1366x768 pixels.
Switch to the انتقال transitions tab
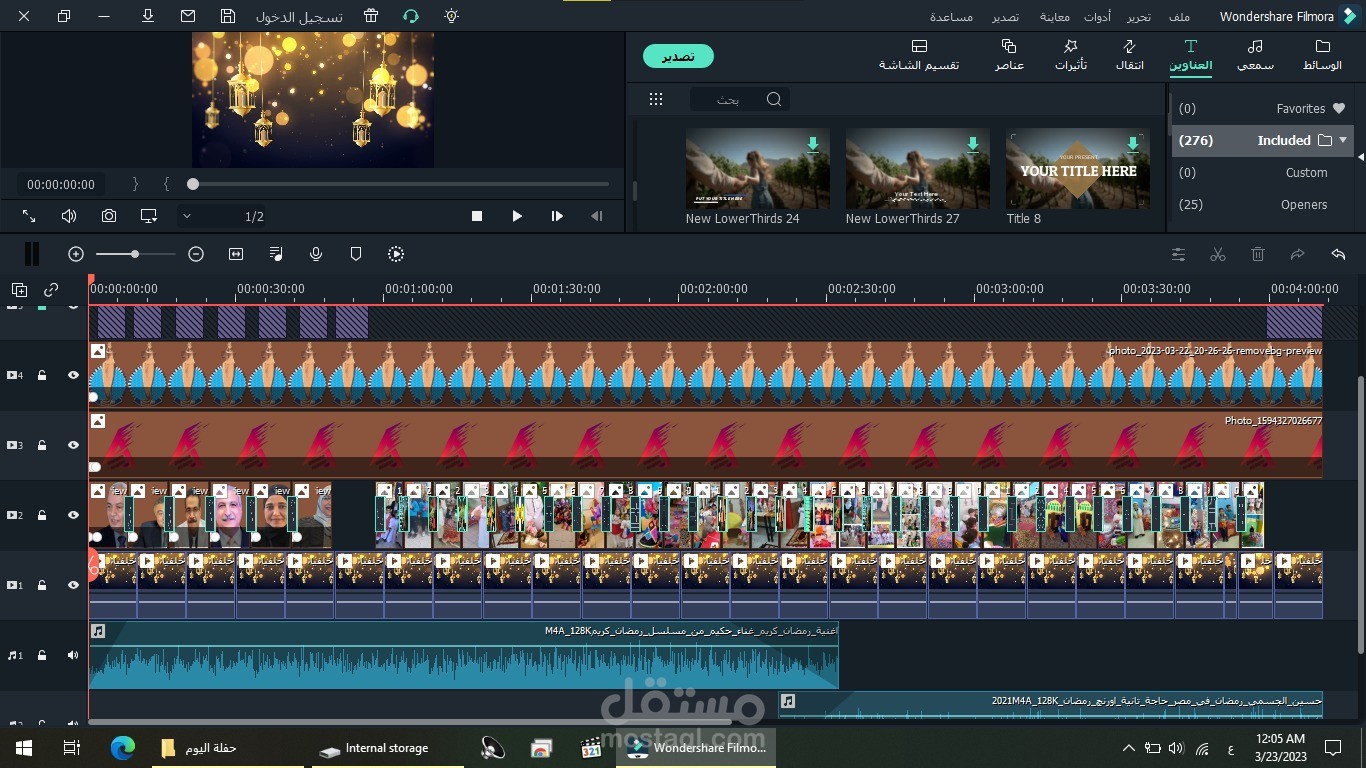point(1130,55)
